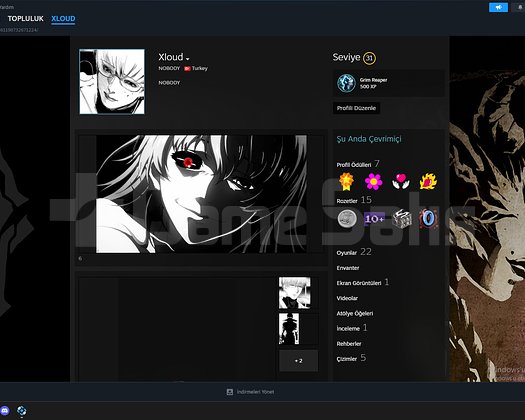Click the Turkey flag icon
The image size is (525, 420).
187,68
